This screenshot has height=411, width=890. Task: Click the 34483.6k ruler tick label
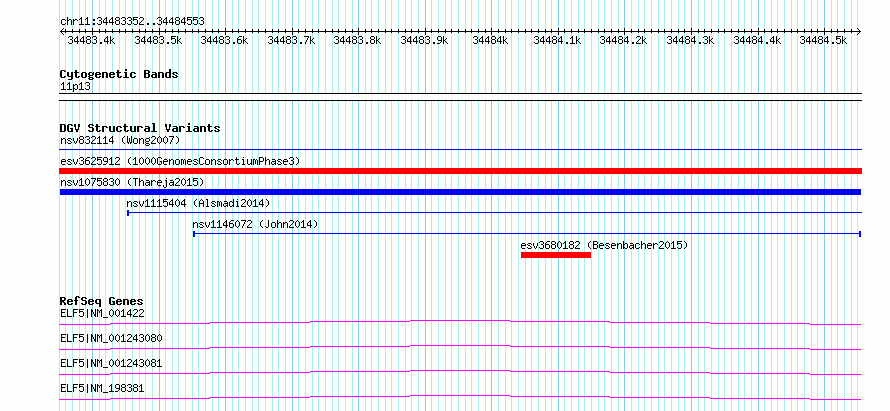[x=224, y=40]
